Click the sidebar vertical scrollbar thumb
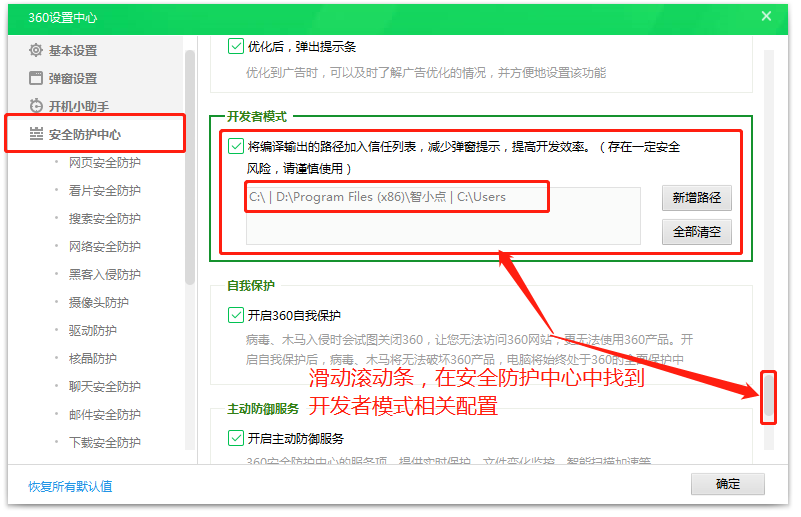The height and width of the screenshot is (517, 801). 190,167
